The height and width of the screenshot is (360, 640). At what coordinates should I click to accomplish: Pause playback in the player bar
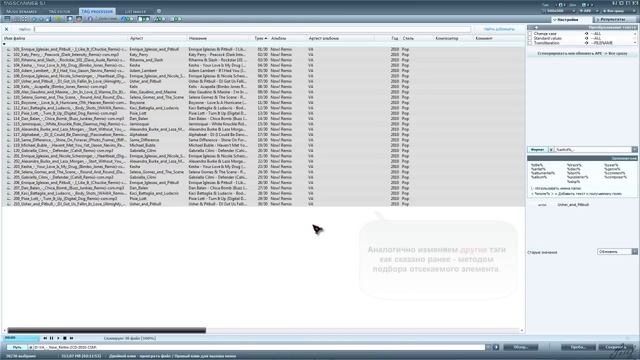[x=51, y=338]
